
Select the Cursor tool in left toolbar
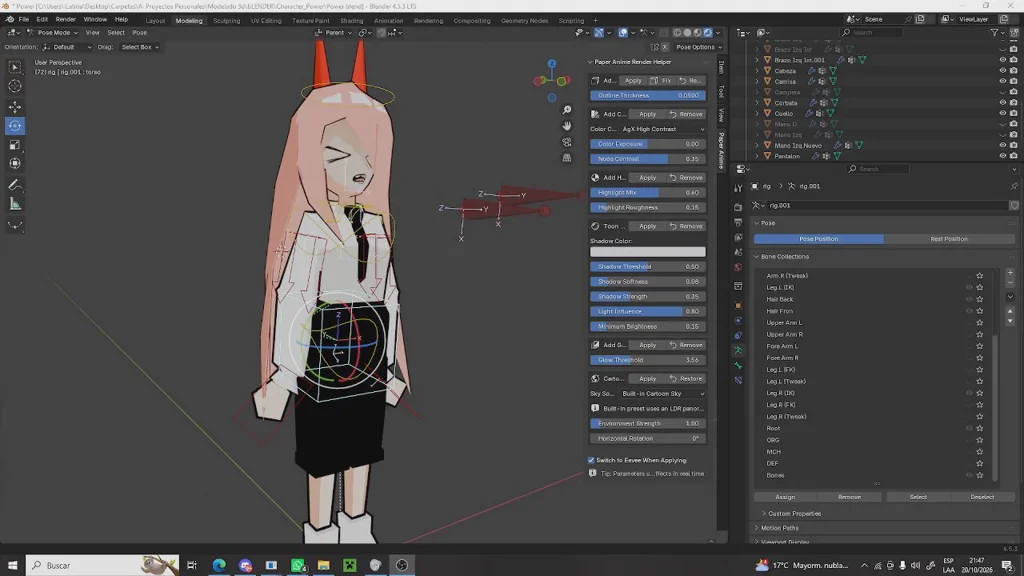[x=15, y=86]
